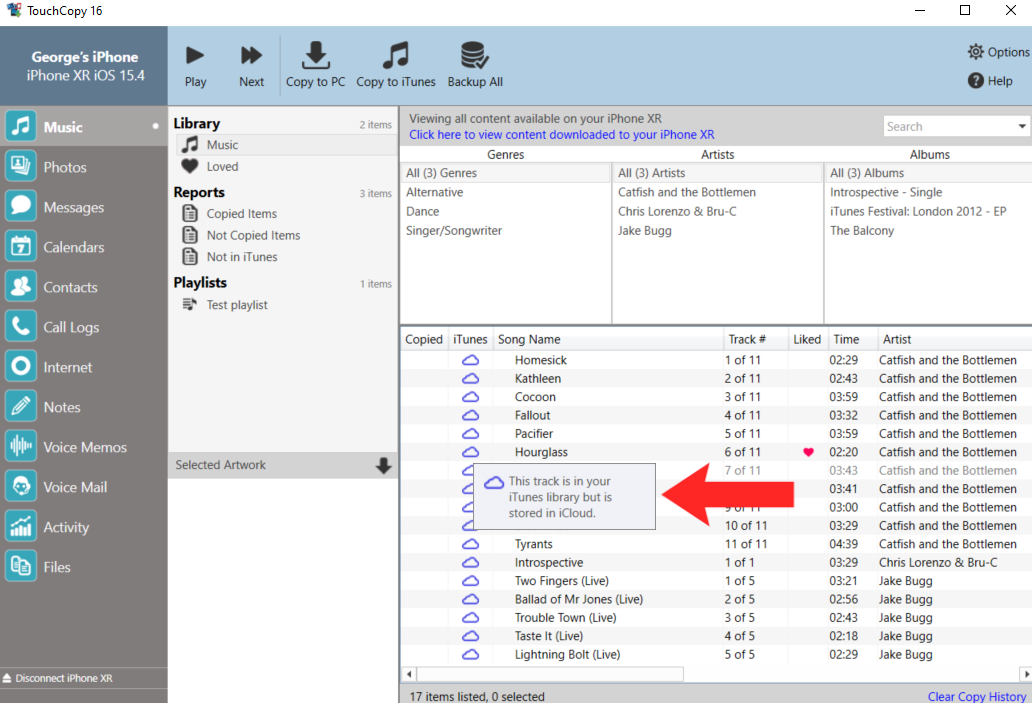Viewport: 1032px width, 703px height.
Task: Sort by Liked column header
Action: (x=807, y=339)
